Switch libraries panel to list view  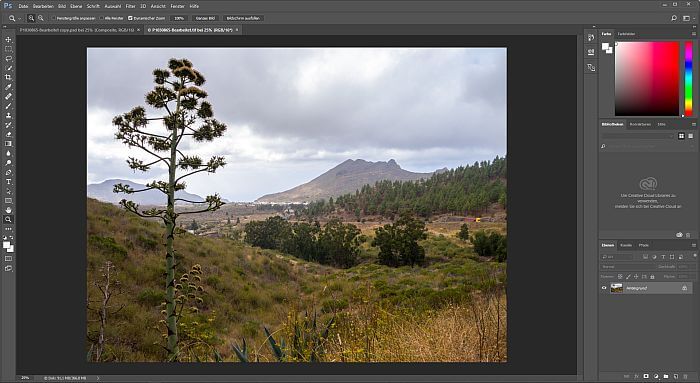click(690, 136)
